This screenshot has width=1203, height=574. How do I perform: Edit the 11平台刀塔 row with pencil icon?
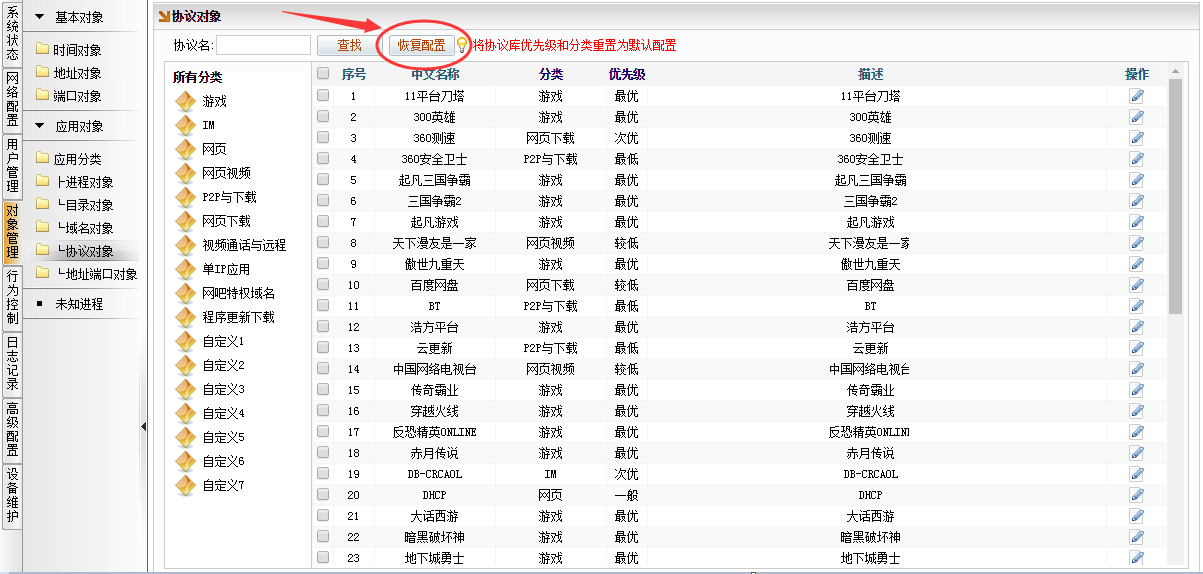[x=1137, y=96]
